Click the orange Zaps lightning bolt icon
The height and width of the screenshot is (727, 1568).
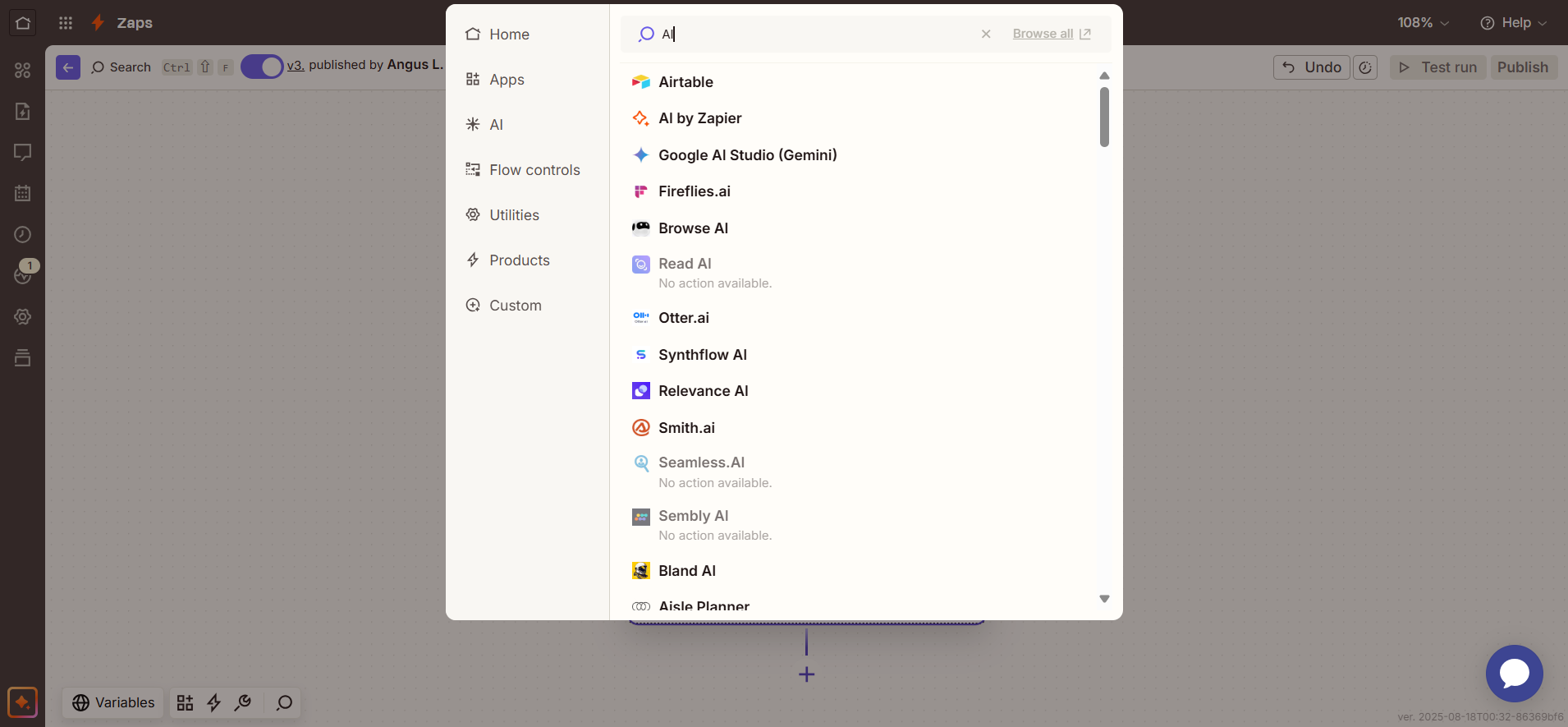(98, 23)
